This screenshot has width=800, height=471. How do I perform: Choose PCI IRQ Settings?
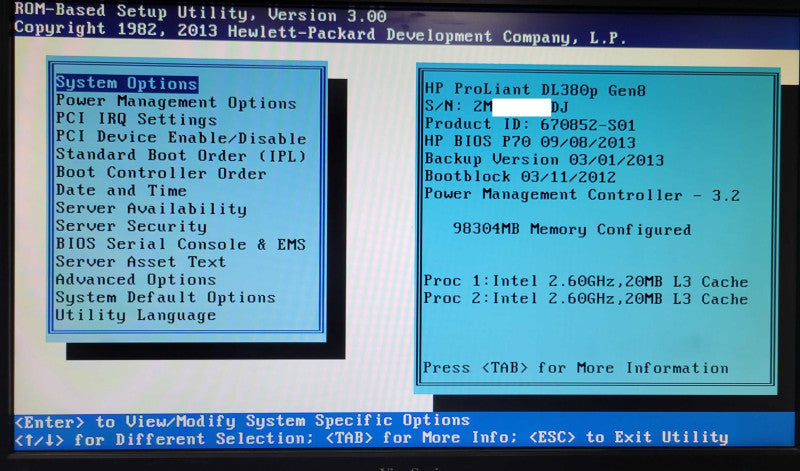pyautogui.click(x=136, y=119)
